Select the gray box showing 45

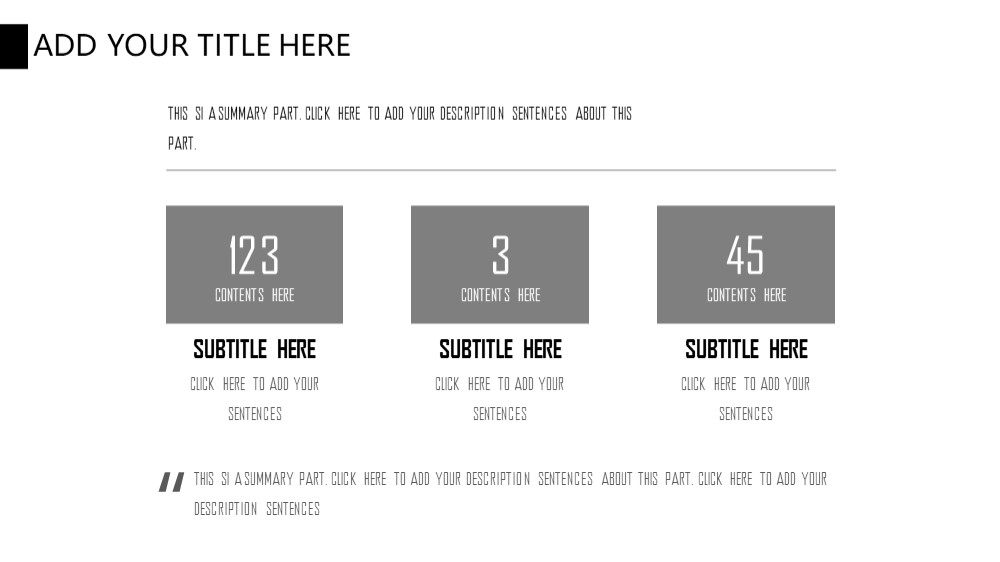coord(746,264)
